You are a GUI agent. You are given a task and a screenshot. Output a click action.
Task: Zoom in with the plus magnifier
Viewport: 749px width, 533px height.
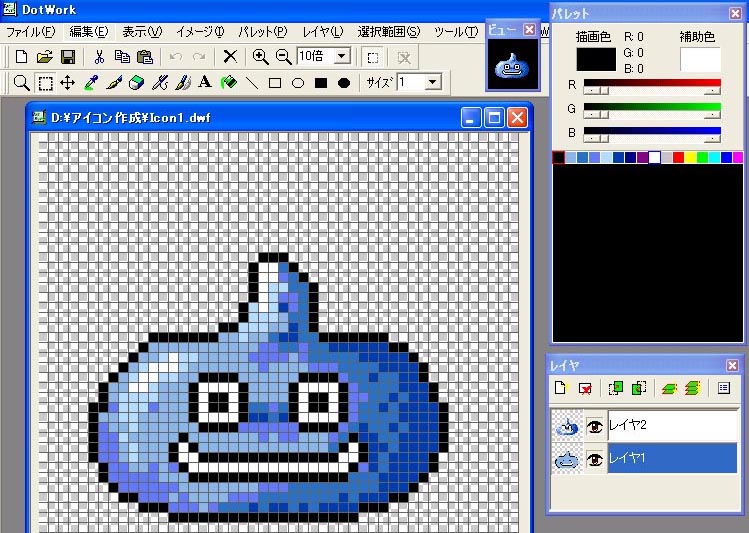(260, 57)
